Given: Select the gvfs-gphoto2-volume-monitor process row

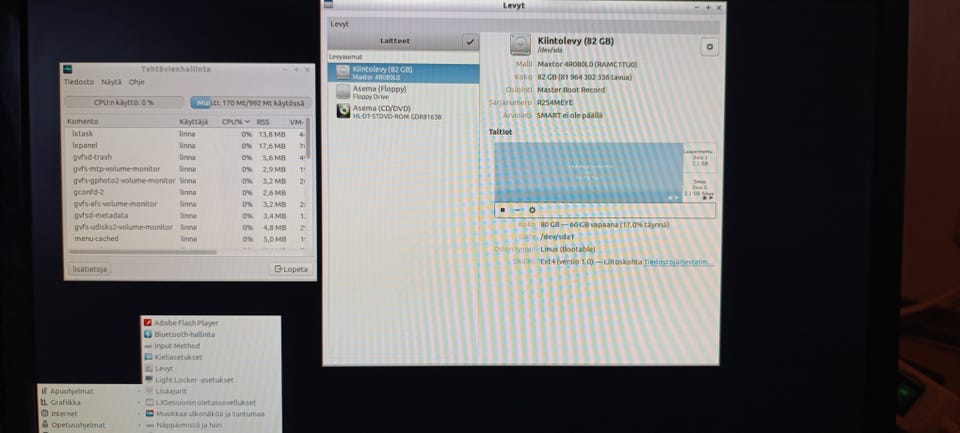Looking at the screenshot, I should 185,181.
